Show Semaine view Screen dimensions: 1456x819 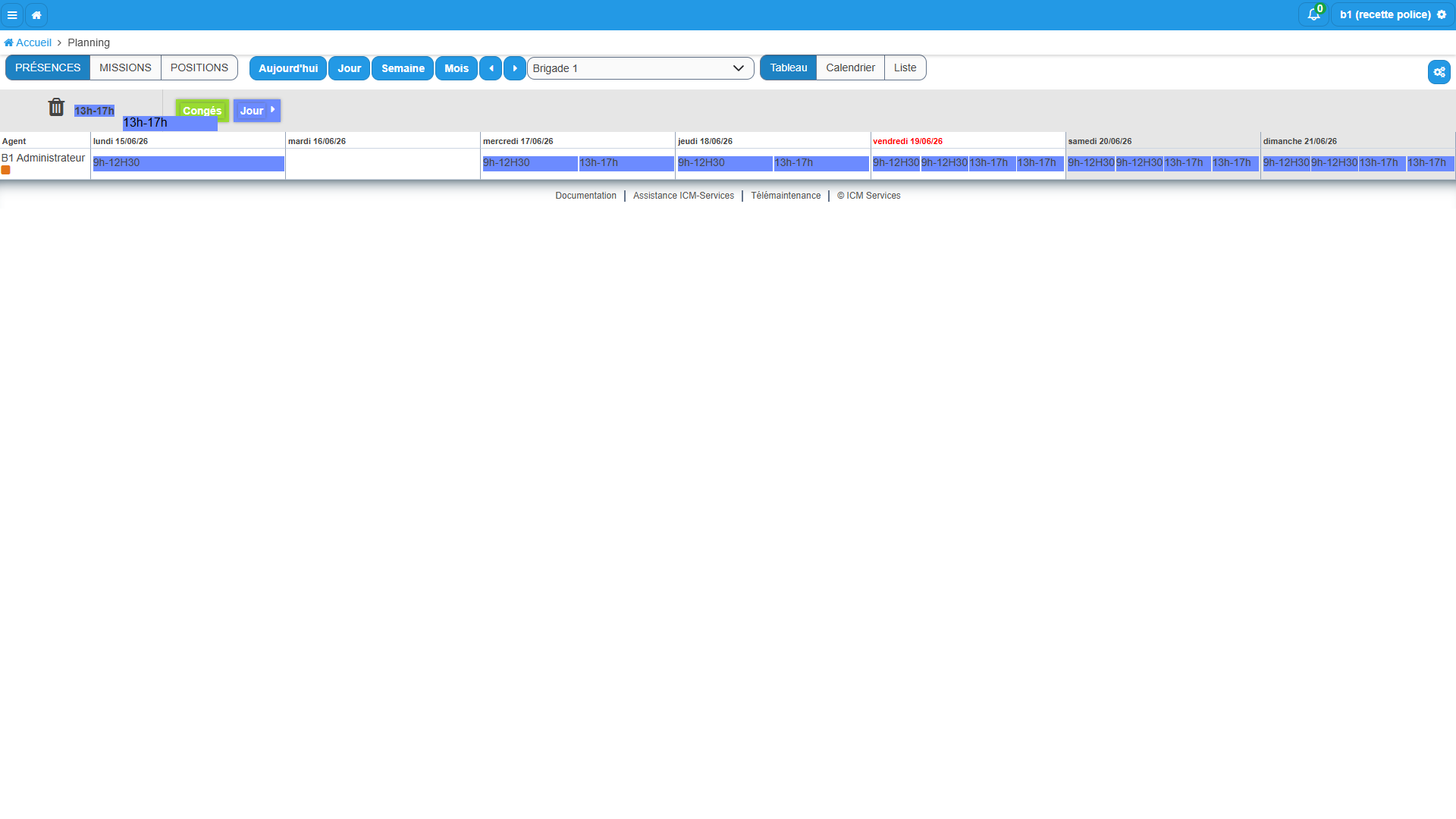[403, 68]
